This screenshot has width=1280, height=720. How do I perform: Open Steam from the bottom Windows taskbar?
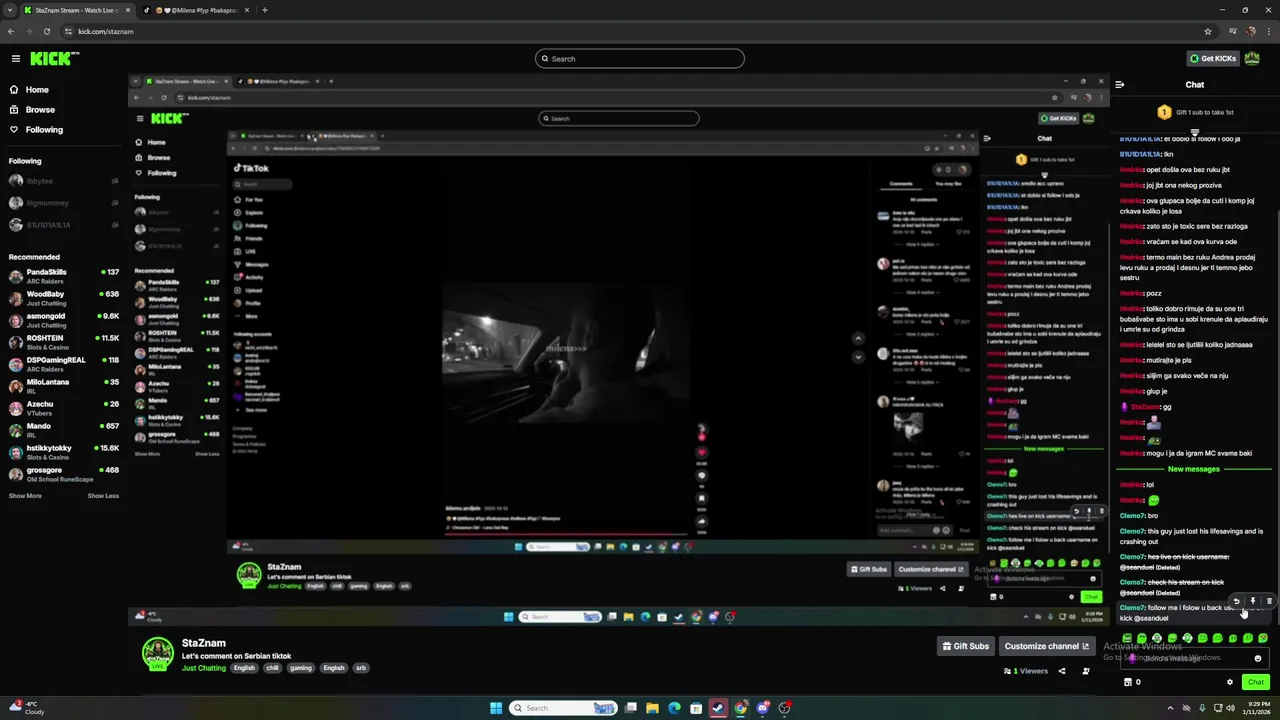coord(718,708)
